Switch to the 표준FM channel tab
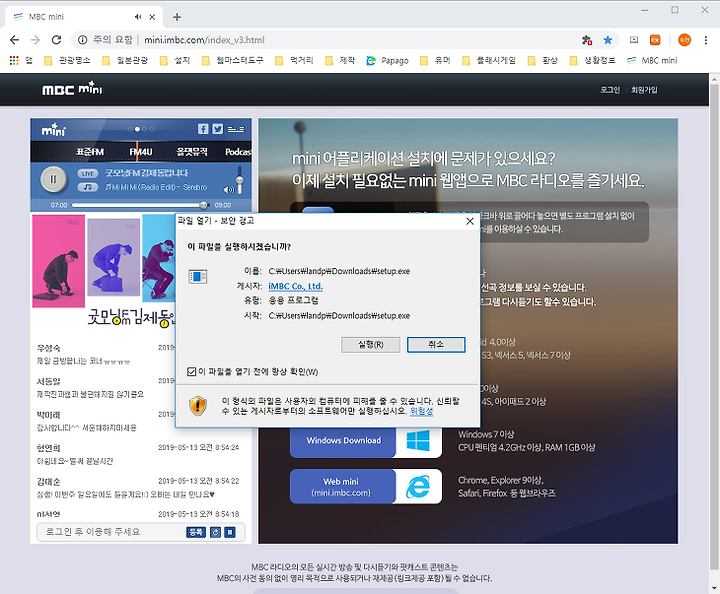The height and width of the screenshot is (594, 720). [90, 151]
